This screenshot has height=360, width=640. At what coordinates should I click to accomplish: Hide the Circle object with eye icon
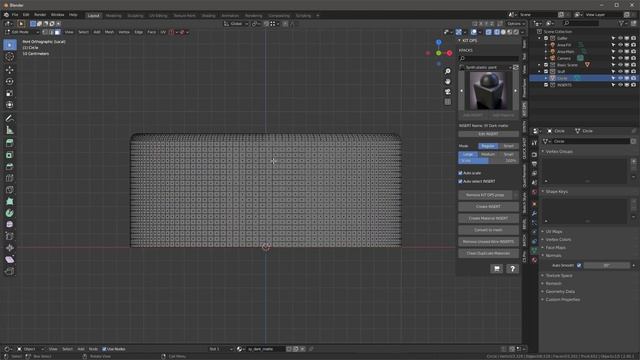click(x=620, y=78)
